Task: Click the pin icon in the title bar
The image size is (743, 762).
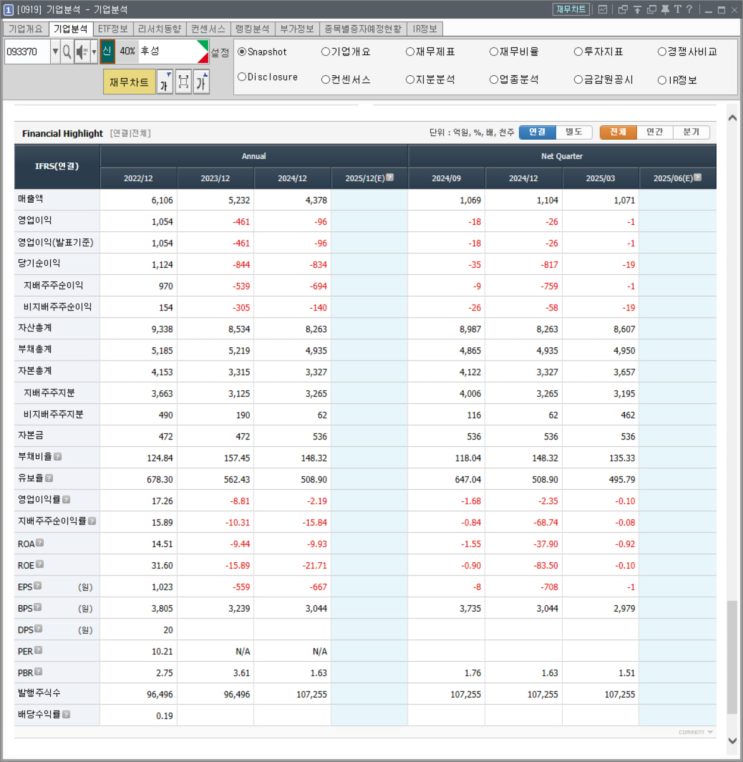Action: (665, 9)
